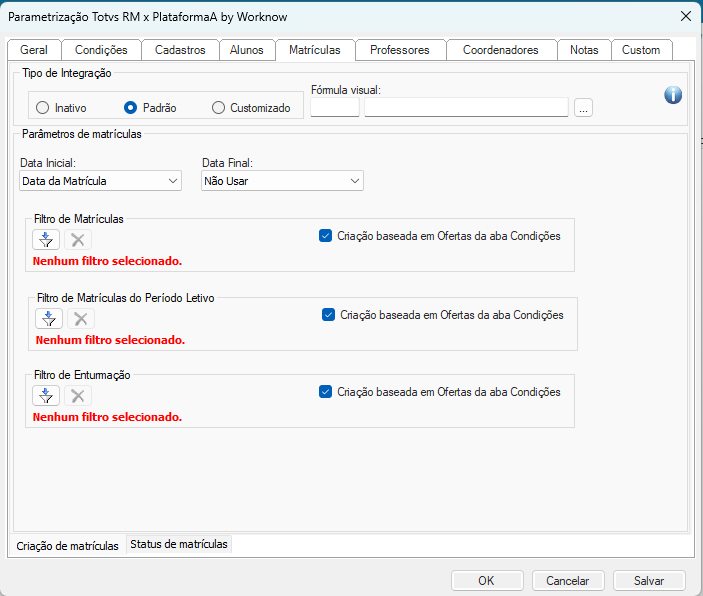Clear the Matrículas do Período Letivo filter
The image size is (703, 596).
81,319
